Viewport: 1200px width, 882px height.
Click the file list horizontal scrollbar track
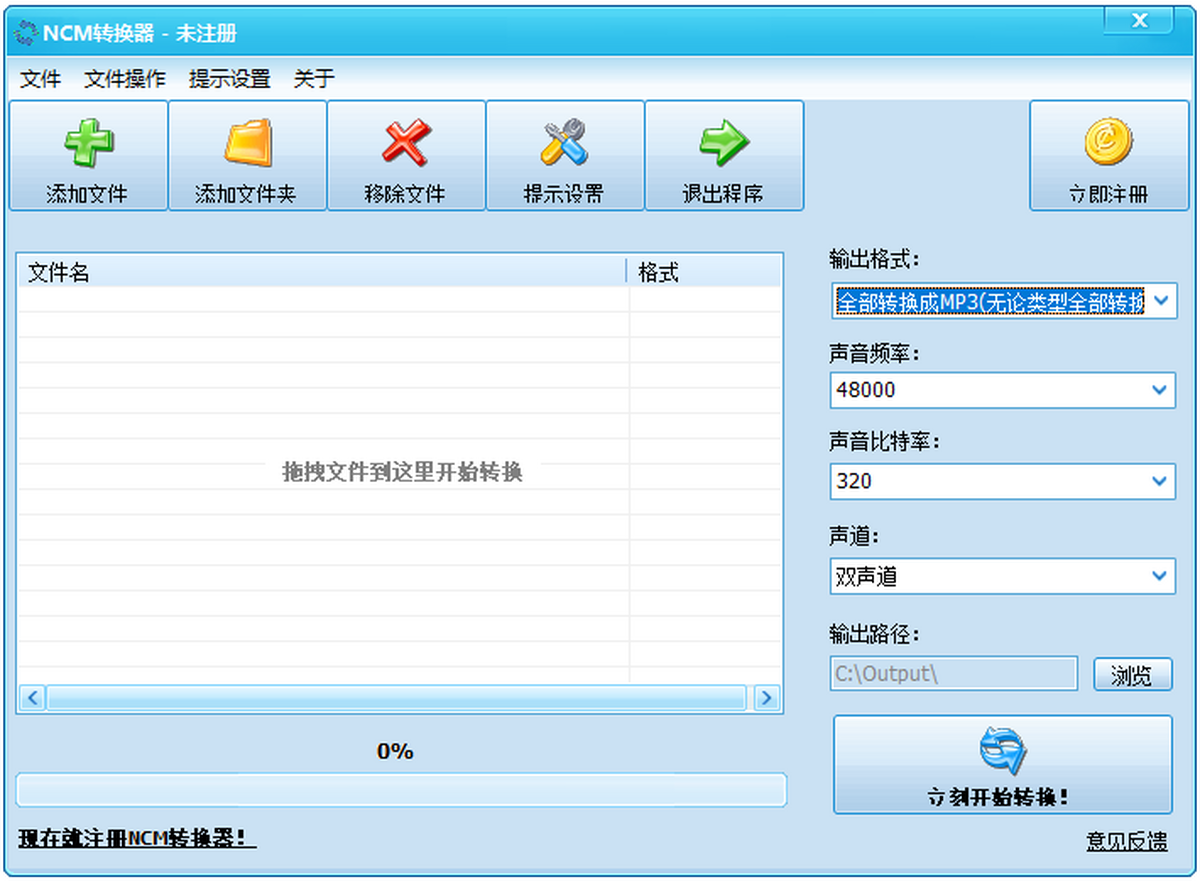pyautogui.click(x=397, y=698)
